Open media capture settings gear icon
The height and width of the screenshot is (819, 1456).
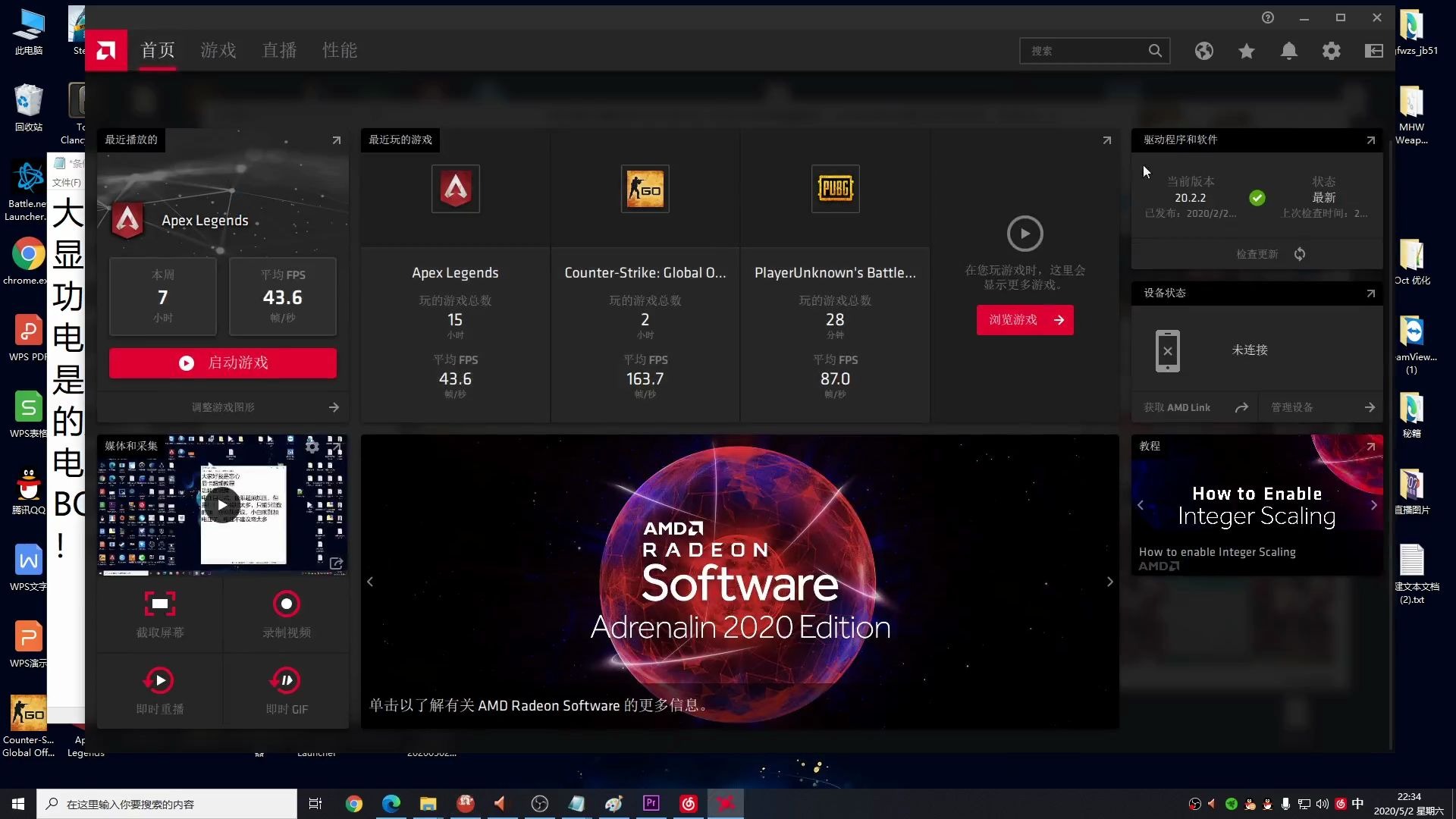point(312,446)
